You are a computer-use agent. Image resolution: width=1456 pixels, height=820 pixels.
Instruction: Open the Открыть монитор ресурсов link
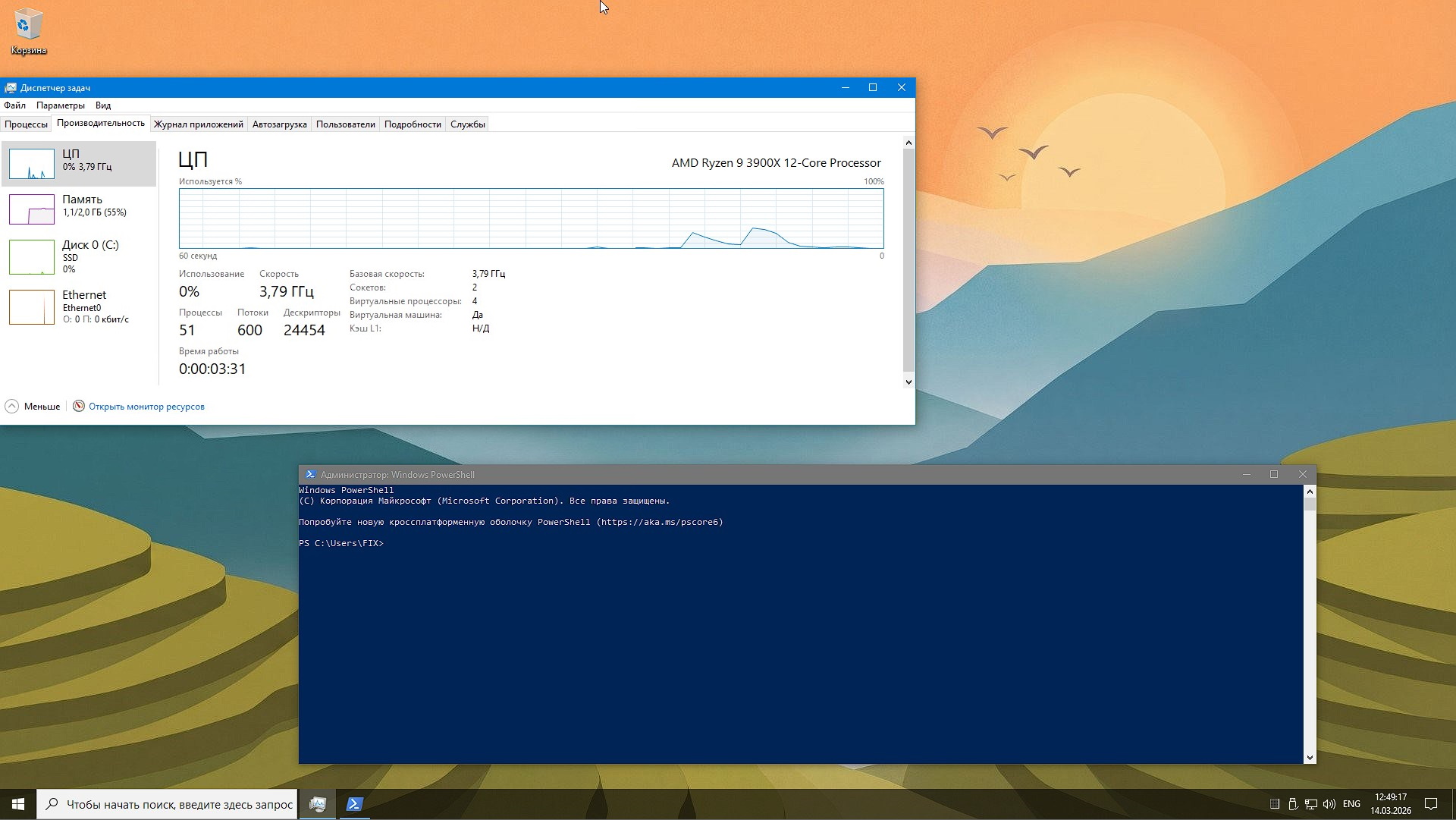(146, 407)
